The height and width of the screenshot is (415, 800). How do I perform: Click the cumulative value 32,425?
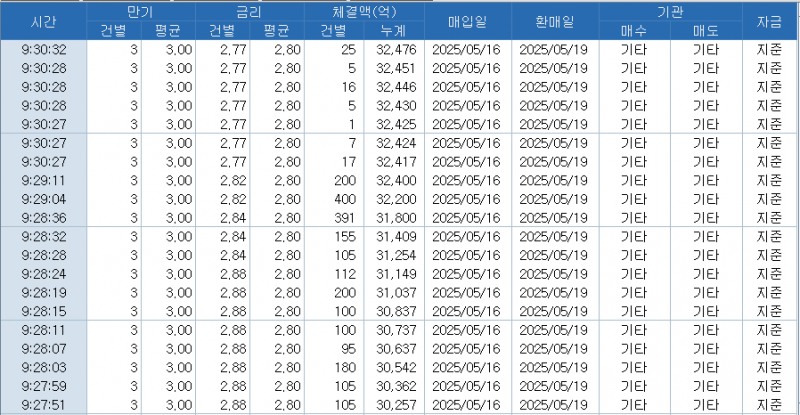coord(396,125)
